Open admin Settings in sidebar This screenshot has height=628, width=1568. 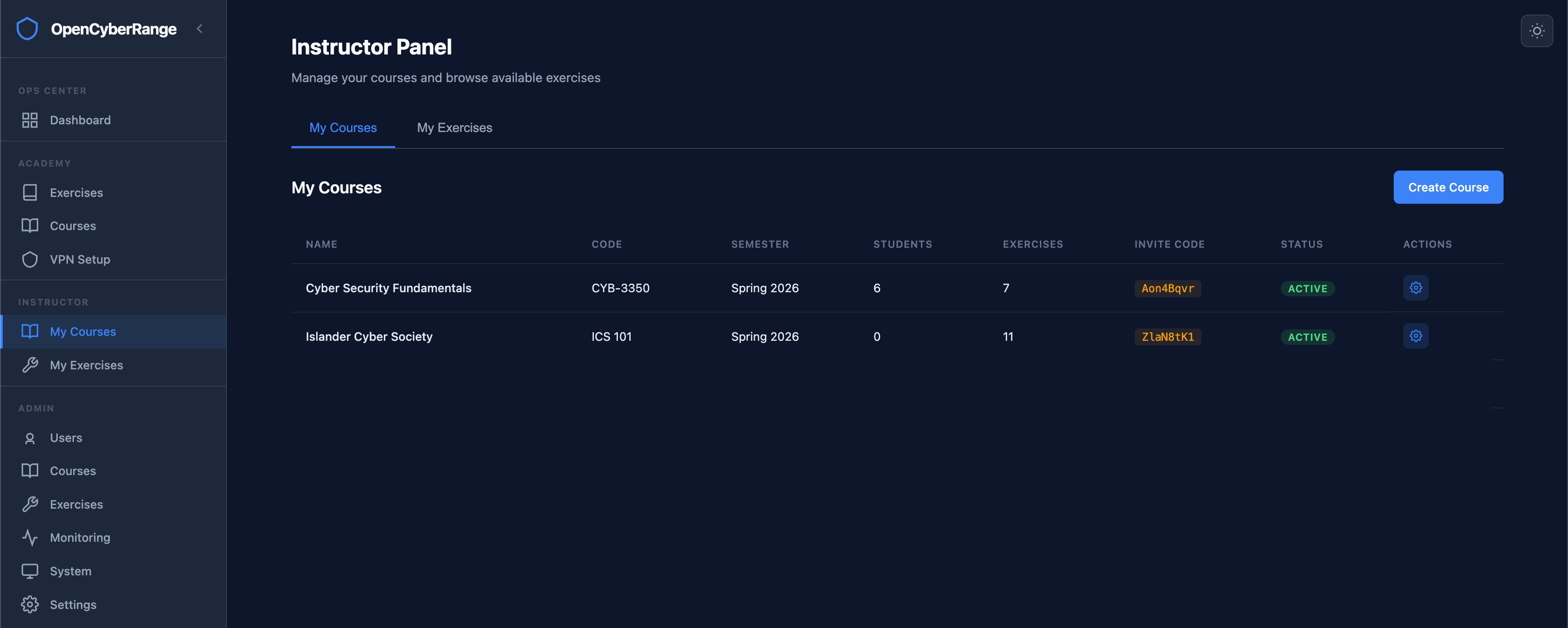coord(73,604)
